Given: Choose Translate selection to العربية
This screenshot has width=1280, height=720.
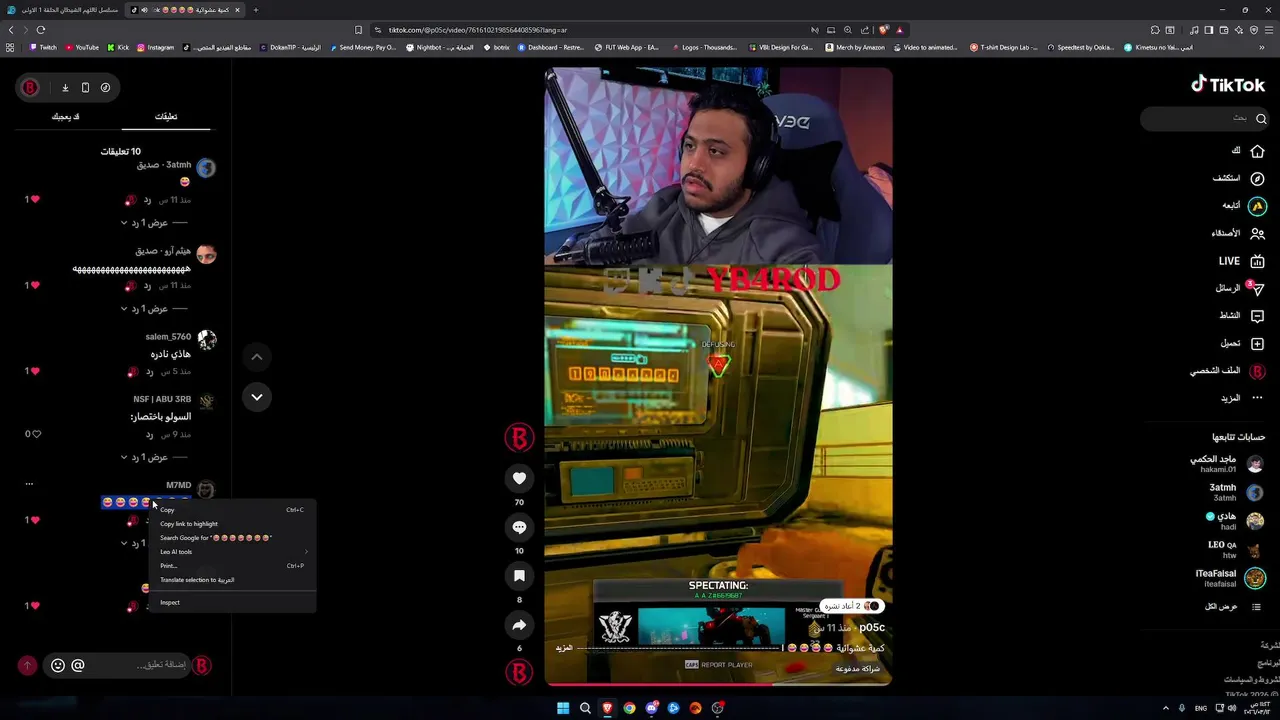Looking at the screenshot, I should (x=232, y=580).
